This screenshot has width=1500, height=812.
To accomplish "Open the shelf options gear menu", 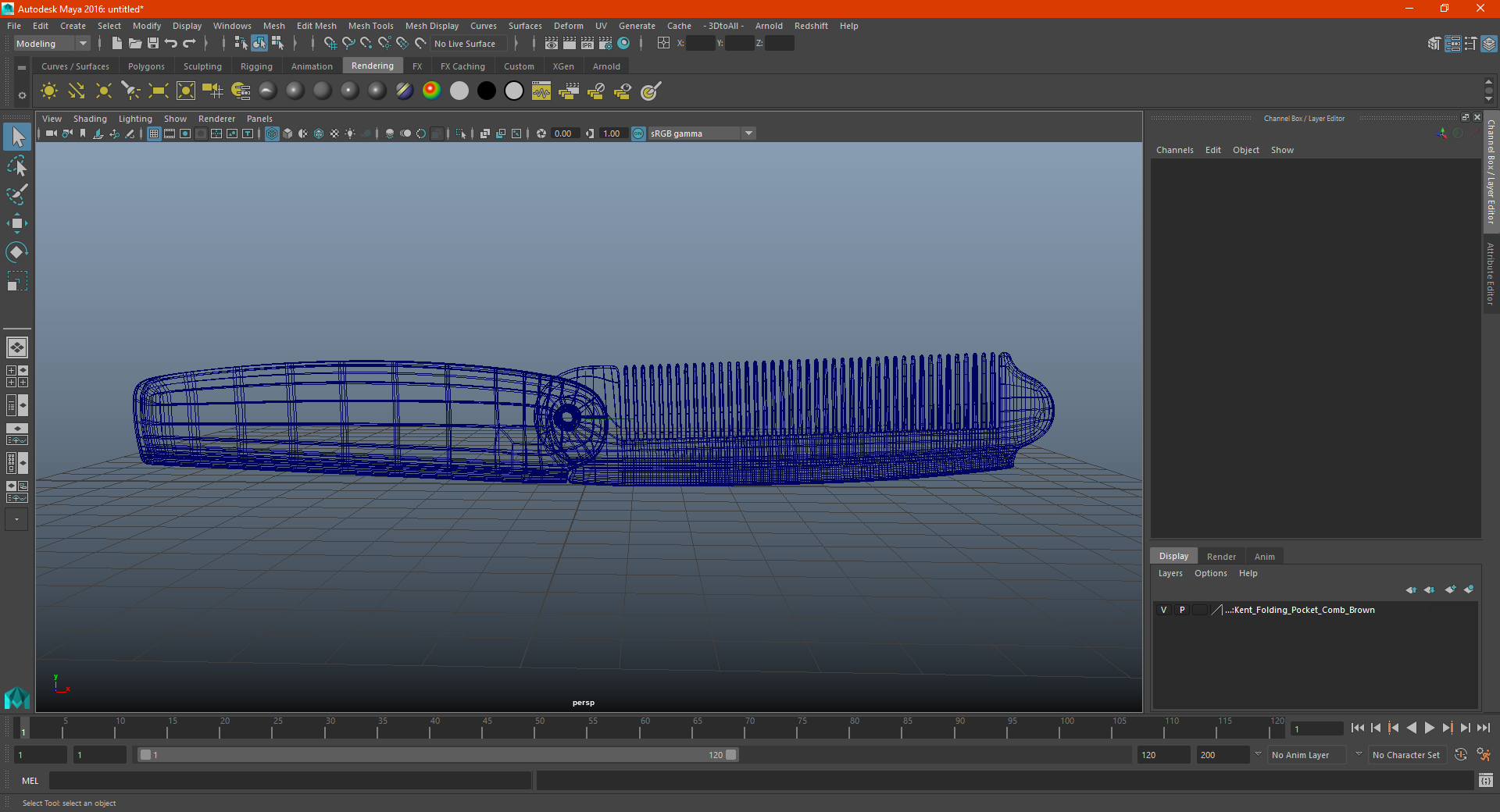I will pos(22,95).
